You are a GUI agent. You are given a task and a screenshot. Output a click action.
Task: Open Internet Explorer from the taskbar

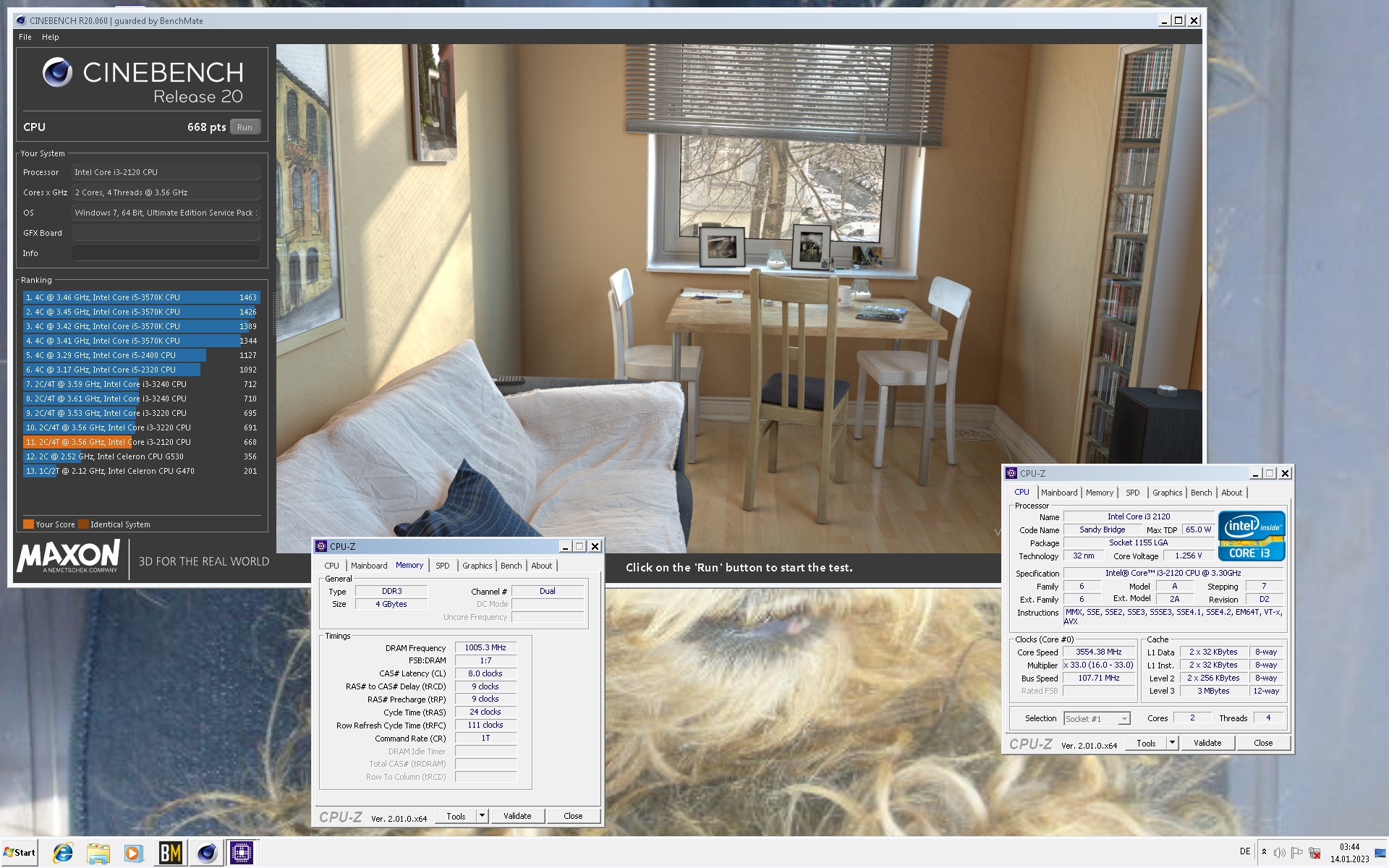click(x=63, y=853)
